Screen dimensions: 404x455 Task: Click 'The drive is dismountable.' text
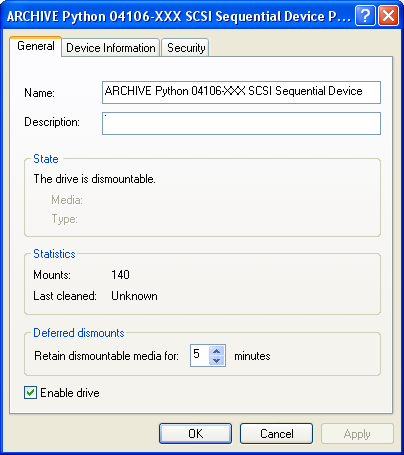(x=94, y=179)
